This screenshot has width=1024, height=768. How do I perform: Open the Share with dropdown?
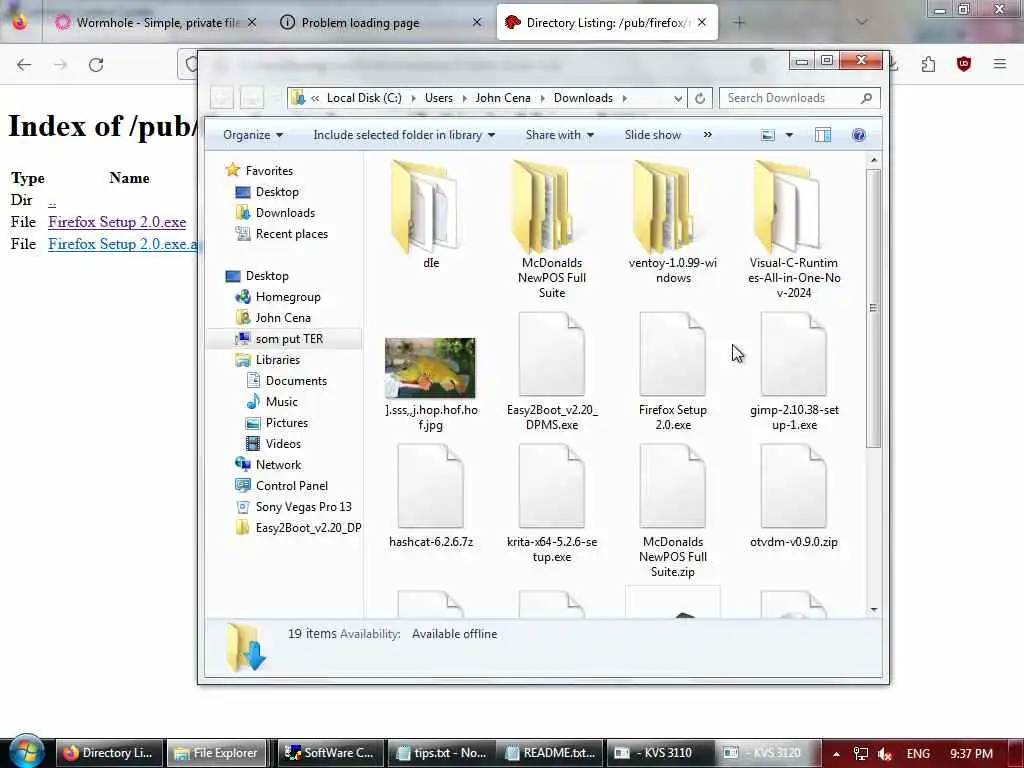coord(560,135)
